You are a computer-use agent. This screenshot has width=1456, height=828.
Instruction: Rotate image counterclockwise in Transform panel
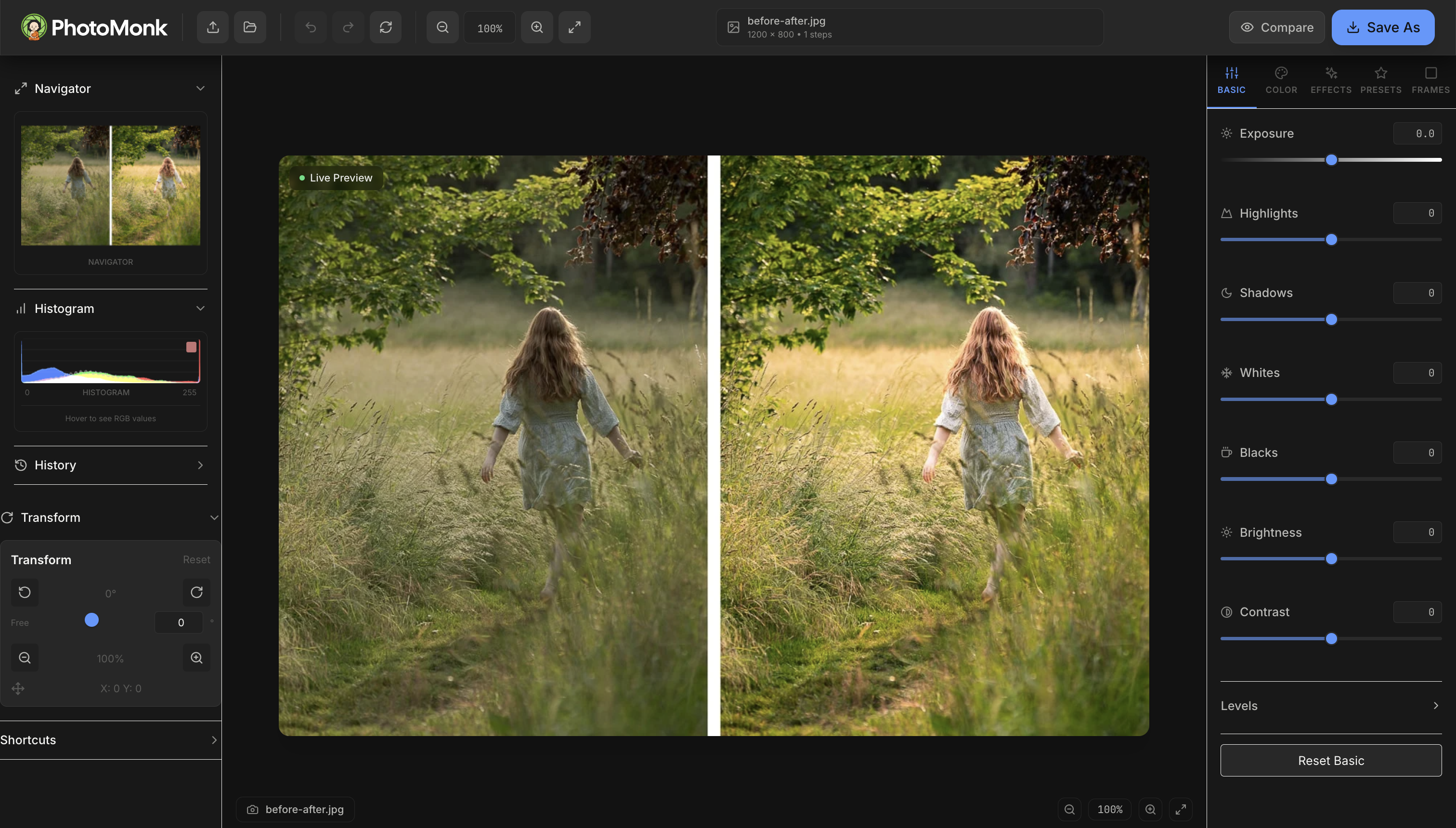25,593
